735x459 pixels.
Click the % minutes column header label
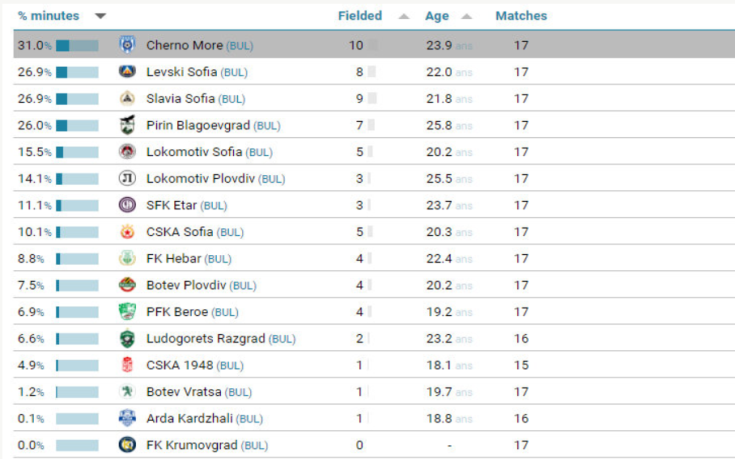tap(48, 16)
